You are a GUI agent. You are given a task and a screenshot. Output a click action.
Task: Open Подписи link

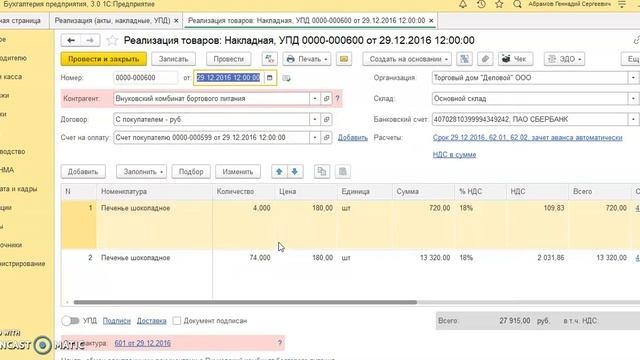(116, 321)
